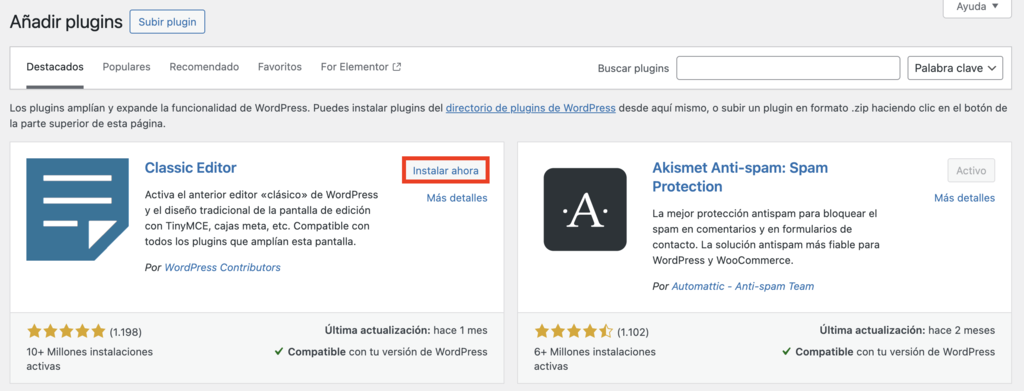Click the Classic Editor five-star rating

(x=66, y=332)
